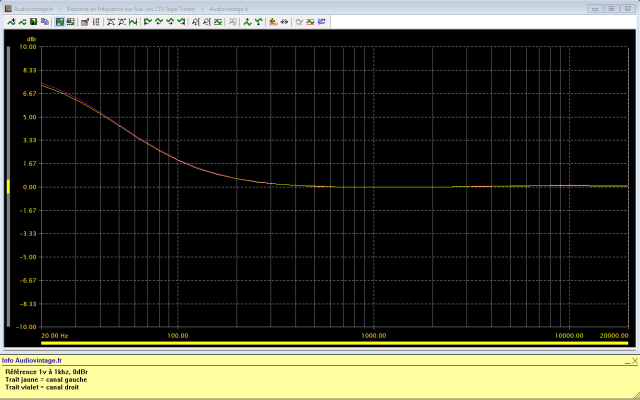Click the first crossed-arrows zoom fit icon

tap(111, 22)
